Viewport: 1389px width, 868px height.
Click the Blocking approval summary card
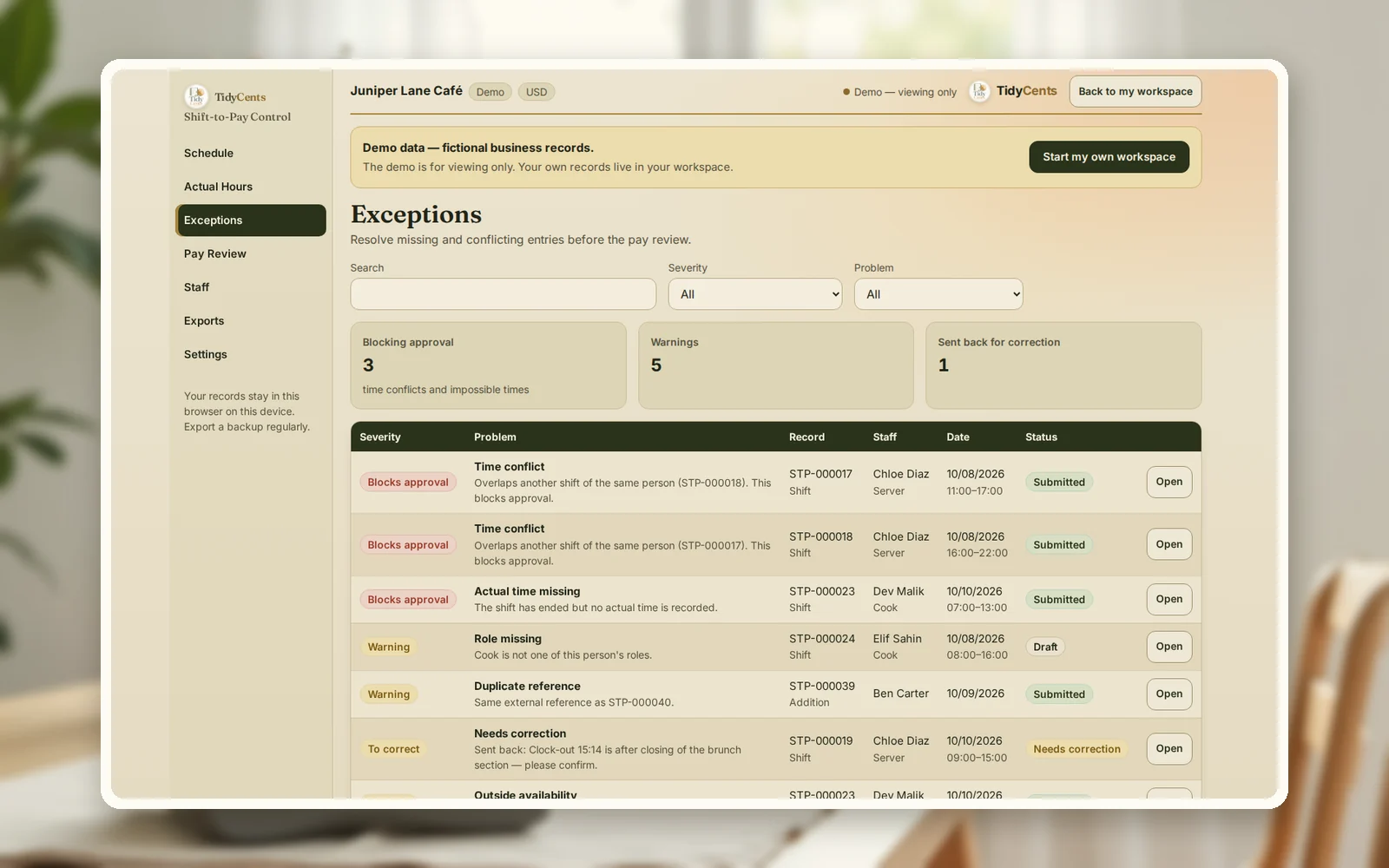(x=488, y=365)
